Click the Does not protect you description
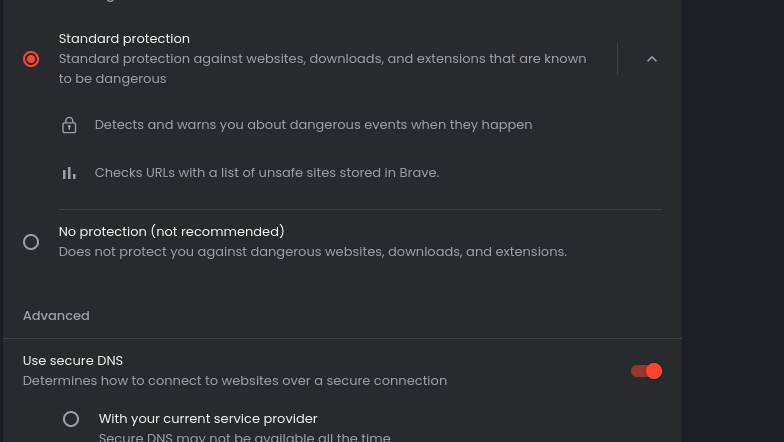This screenshot has height=442, width=784. pos(312,252)
